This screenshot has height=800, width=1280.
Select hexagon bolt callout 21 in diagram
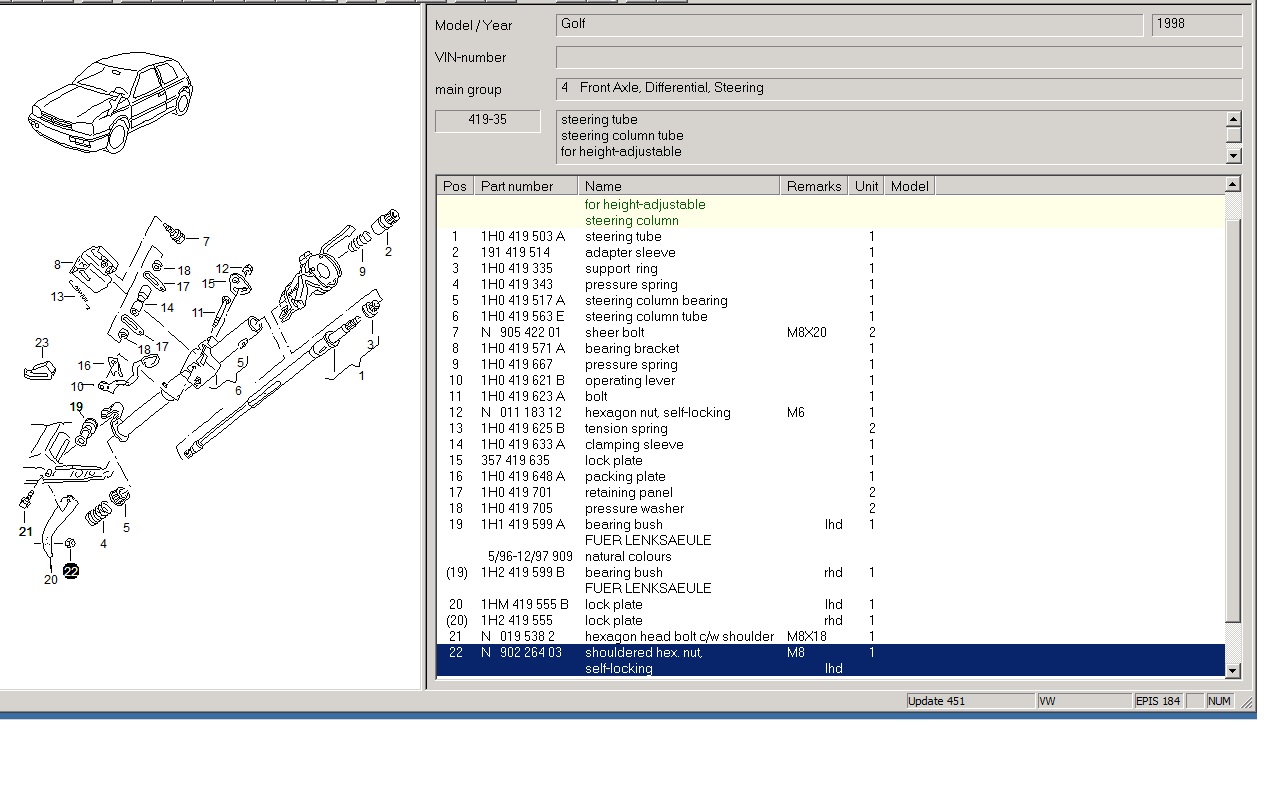26,531
